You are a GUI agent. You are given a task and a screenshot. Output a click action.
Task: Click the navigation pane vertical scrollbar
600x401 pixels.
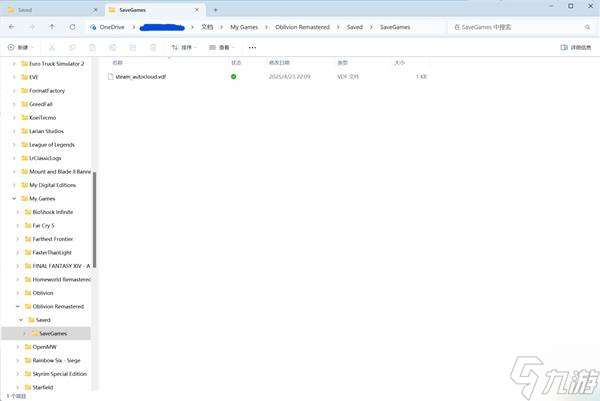pos(94,220)
